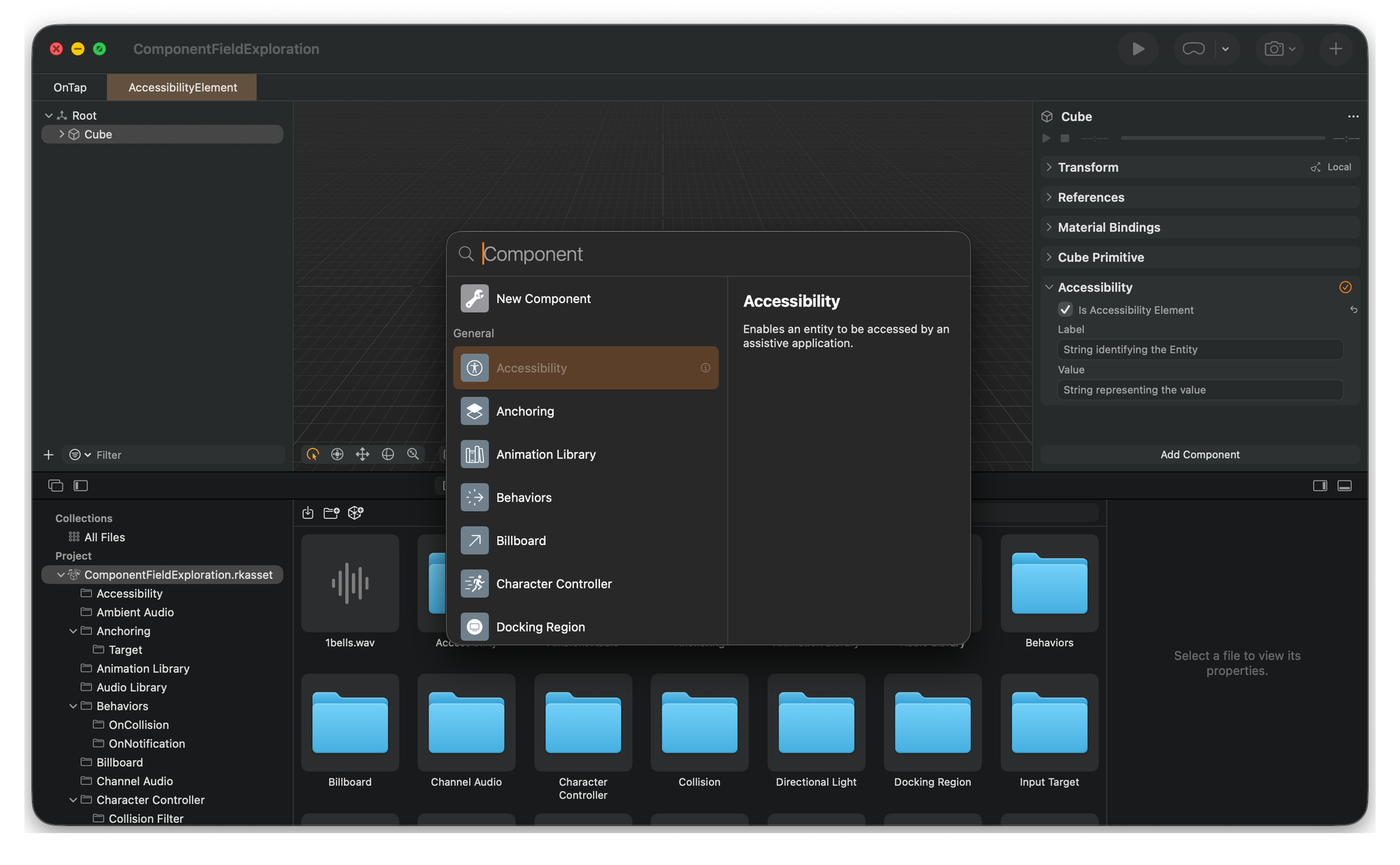Viewport: 1400px width, 865px height.
Task: Collapse the Behaviors folder in the project tree
Action: 73,706
